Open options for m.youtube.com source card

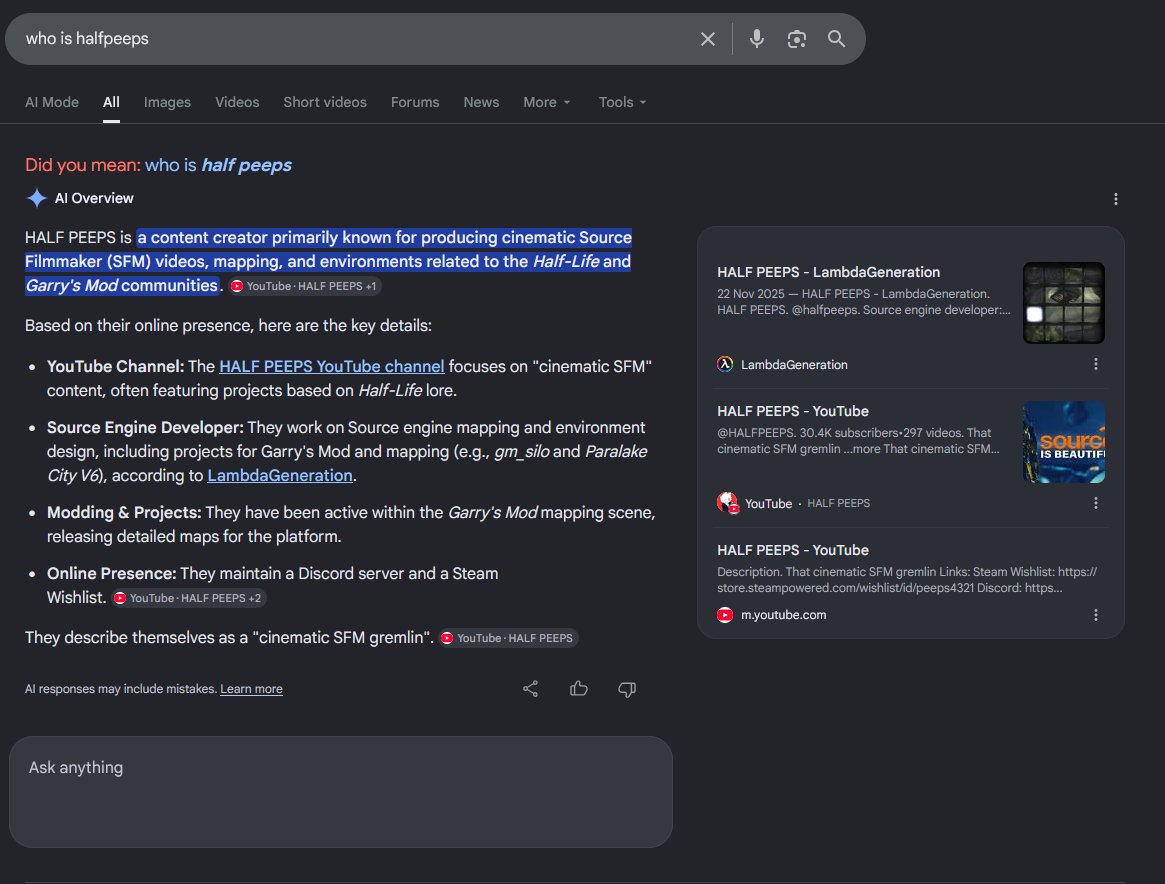[x=1095, y=615]
